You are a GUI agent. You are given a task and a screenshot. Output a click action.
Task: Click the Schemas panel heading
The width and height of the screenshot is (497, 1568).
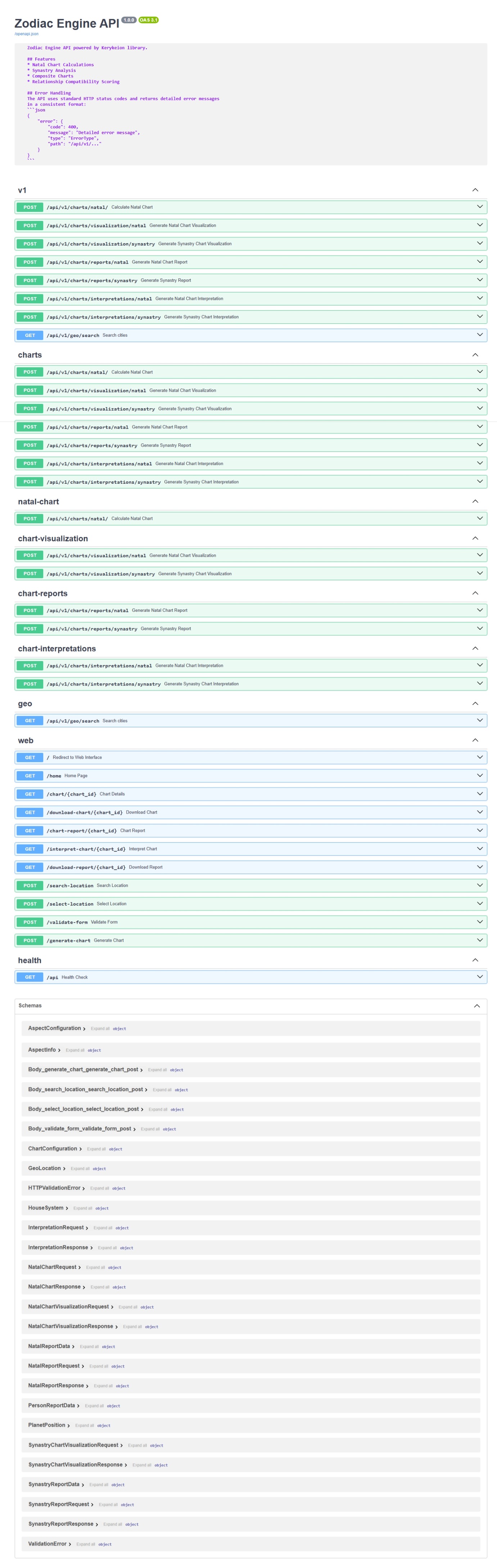tap(30, 1006)
